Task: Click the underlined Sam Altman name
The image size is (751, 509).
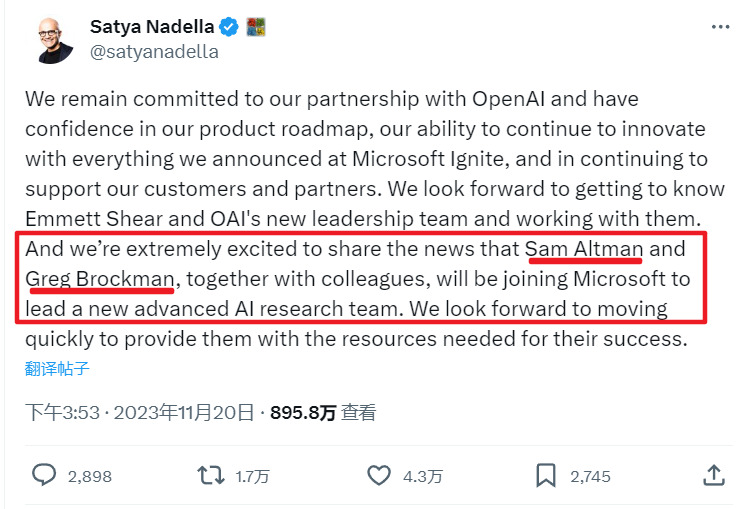Action: [584, 249]
